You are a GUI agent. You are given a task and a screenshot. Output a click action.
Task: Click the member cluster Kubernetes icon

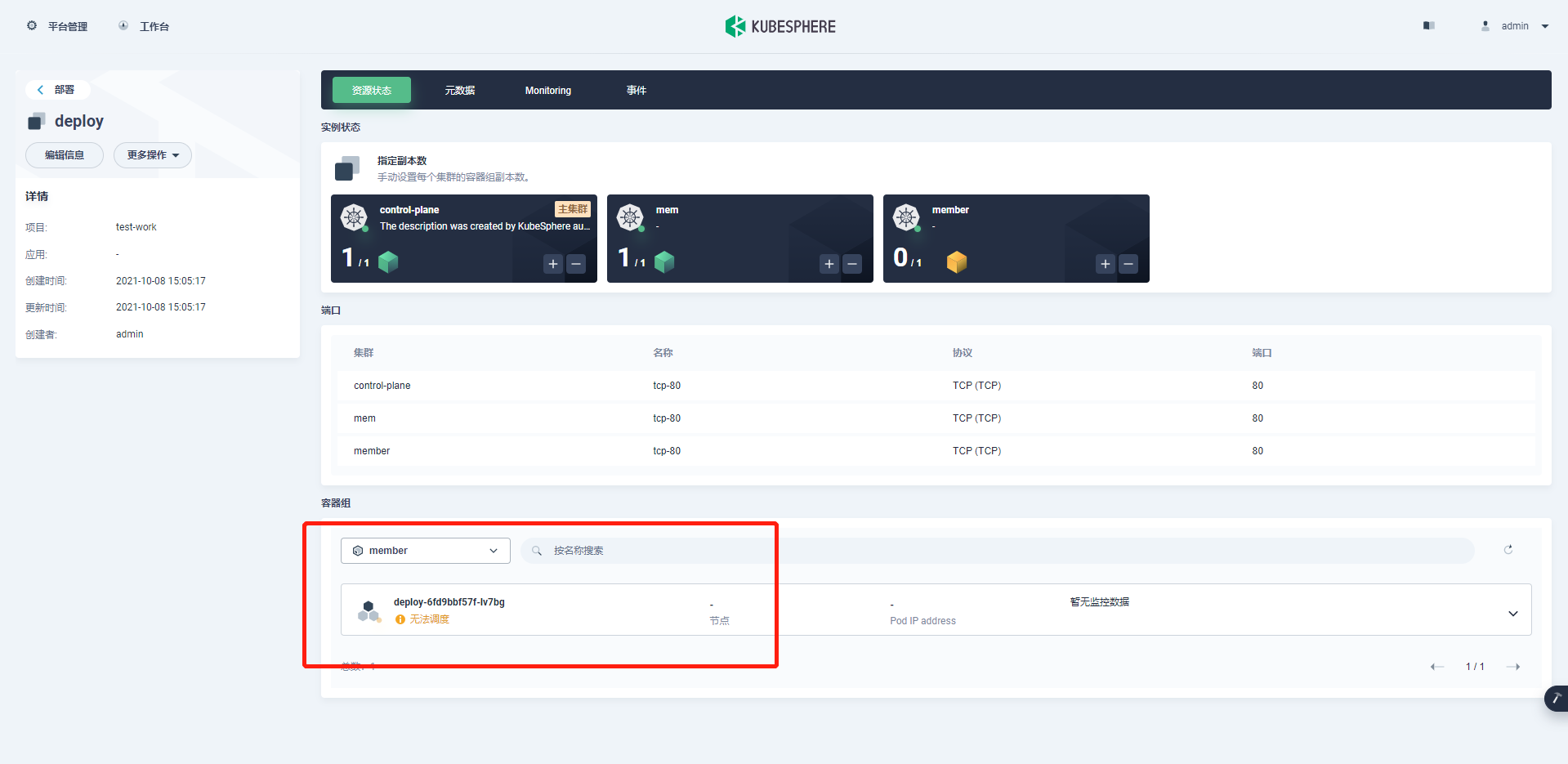pyautogui.click(x=906, y=217)
